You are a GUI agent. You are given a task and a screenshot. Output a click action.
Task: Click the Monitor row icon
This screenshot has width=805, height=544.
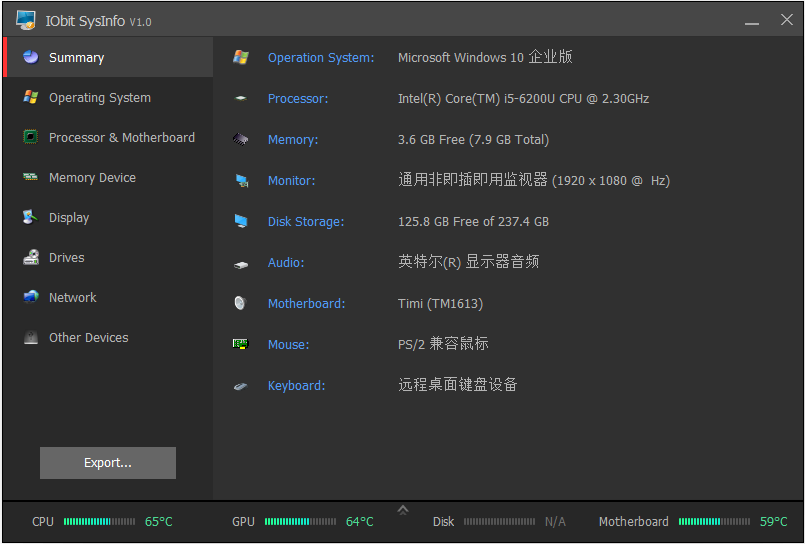pyautogui.click(x=242, y=181)
